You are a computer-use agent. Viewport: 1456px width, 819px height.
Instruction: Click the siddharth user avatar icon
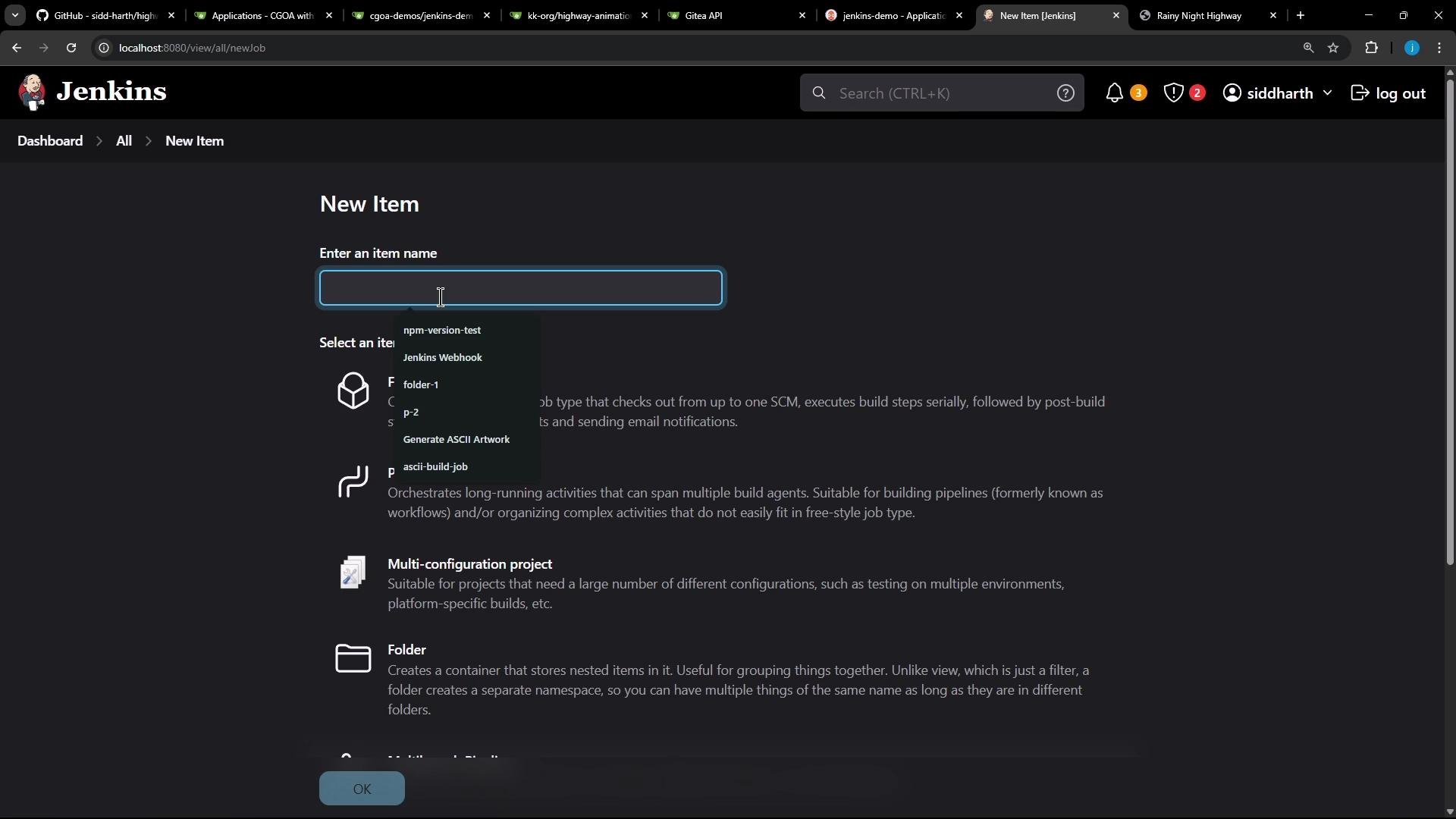[1232, 93]
